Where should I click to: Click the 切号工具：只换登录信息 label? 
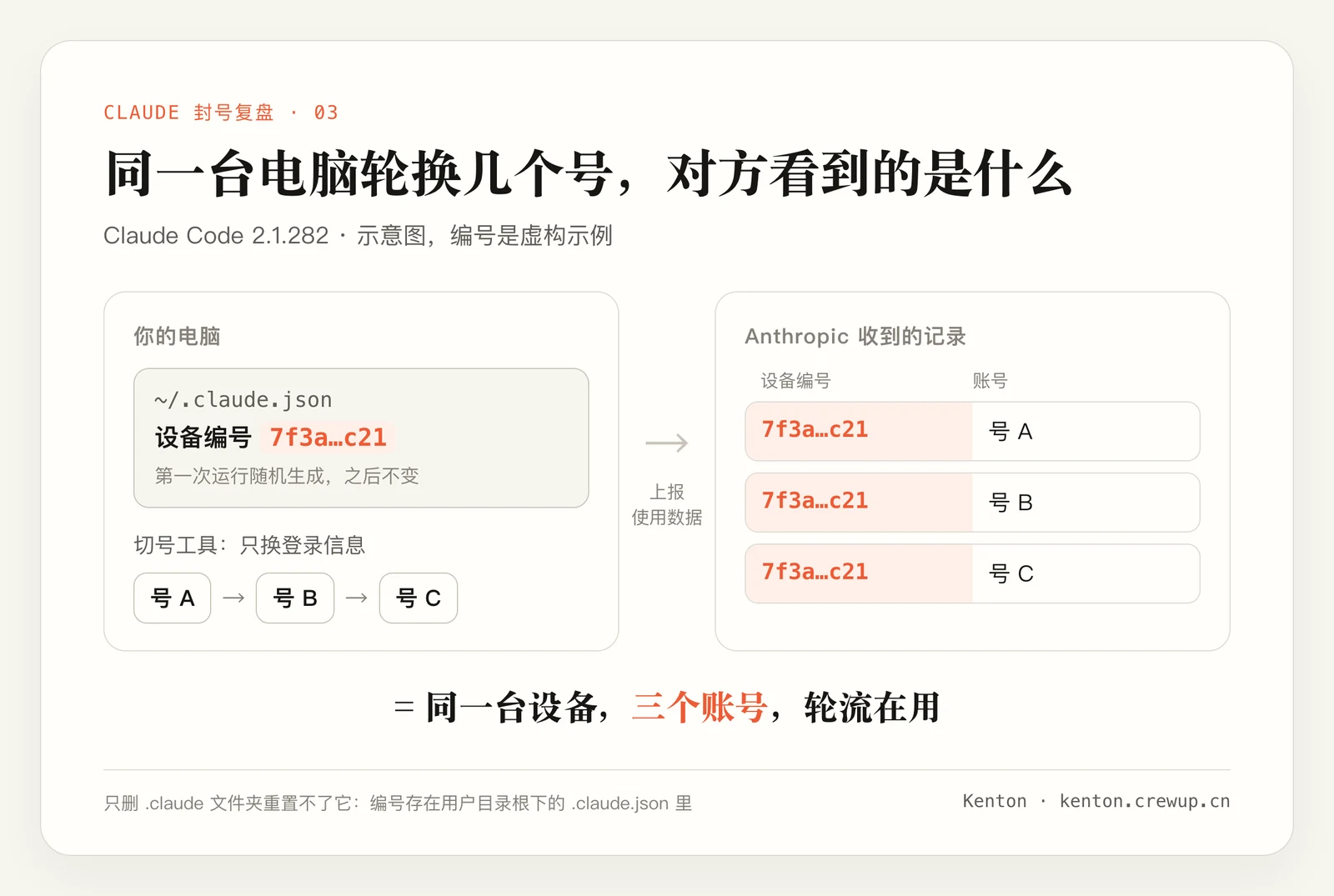coord(249,545)
